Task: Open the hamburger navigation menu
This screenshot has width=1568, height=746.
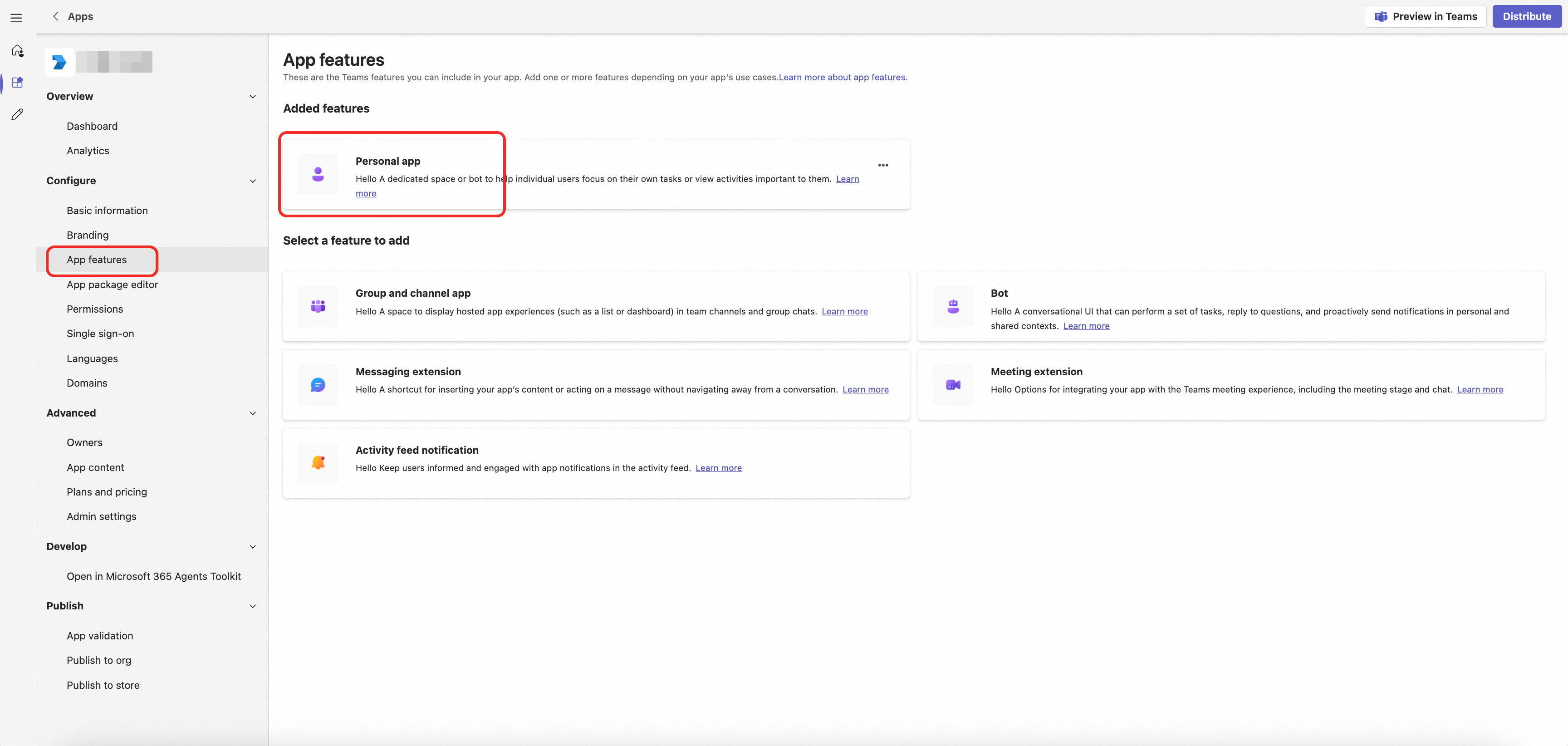Action: tap(16, 18)
